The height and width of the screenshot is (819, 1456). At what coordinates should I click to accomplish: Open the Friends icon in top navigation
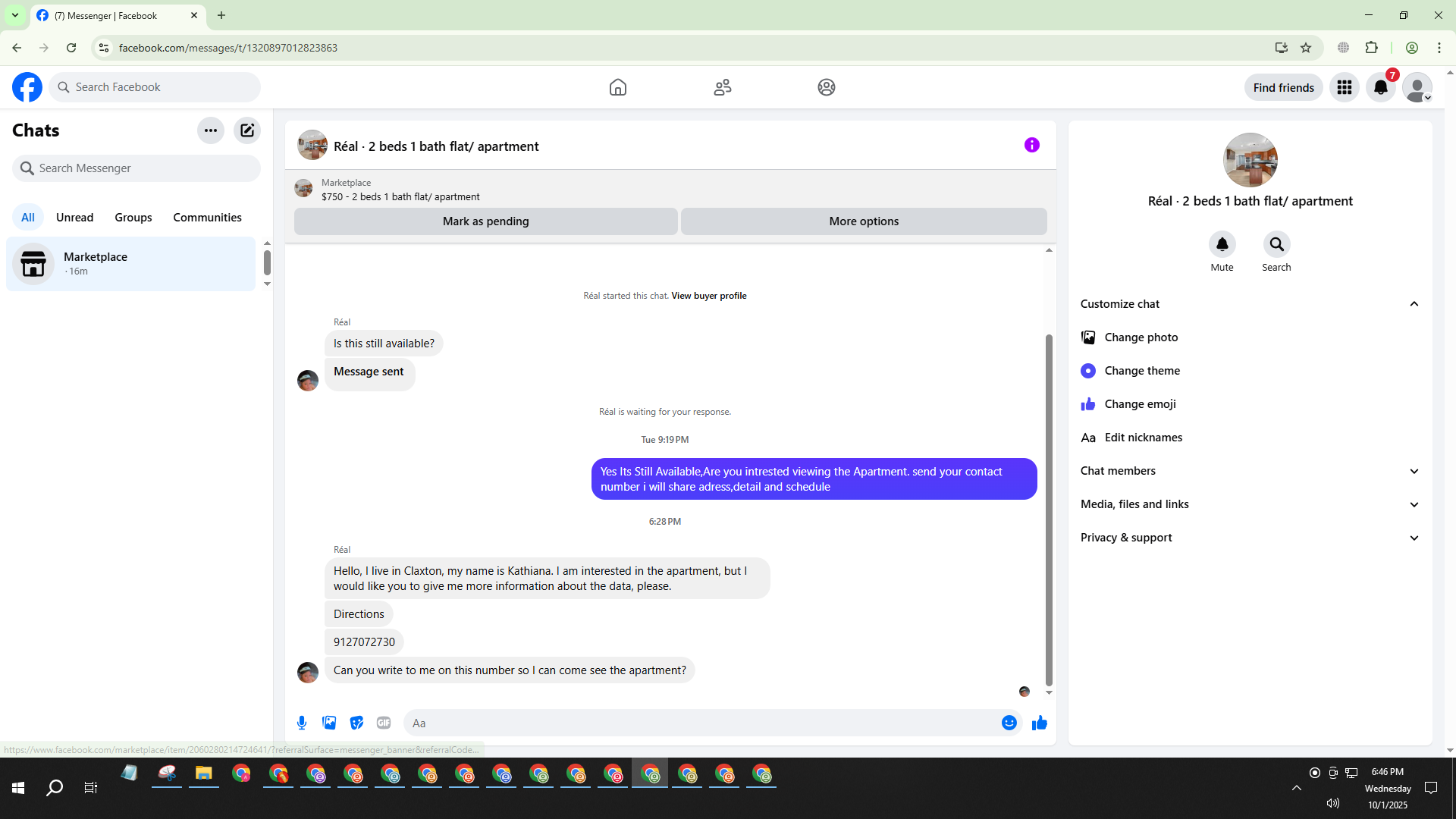point(723,87)
